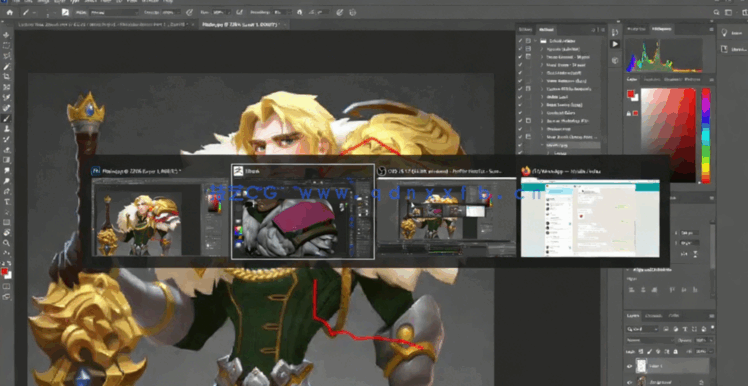Toggle checkbox for Quadrant Colors action
Viewport: 748px width, 386px height.
coord(520,113)
